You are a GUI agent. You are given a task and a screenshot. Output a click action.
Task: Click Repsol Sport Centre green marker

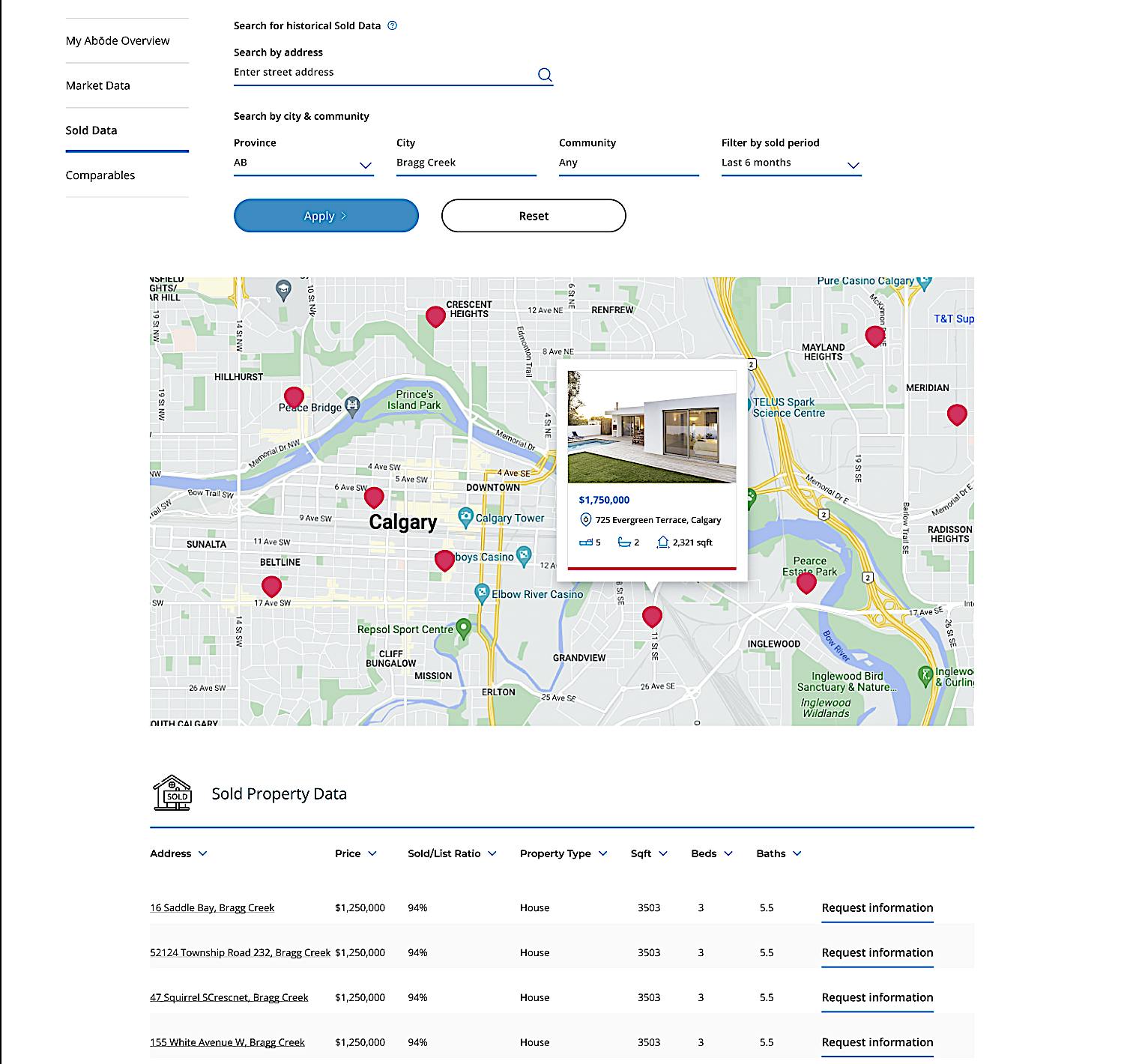(463, 629)
